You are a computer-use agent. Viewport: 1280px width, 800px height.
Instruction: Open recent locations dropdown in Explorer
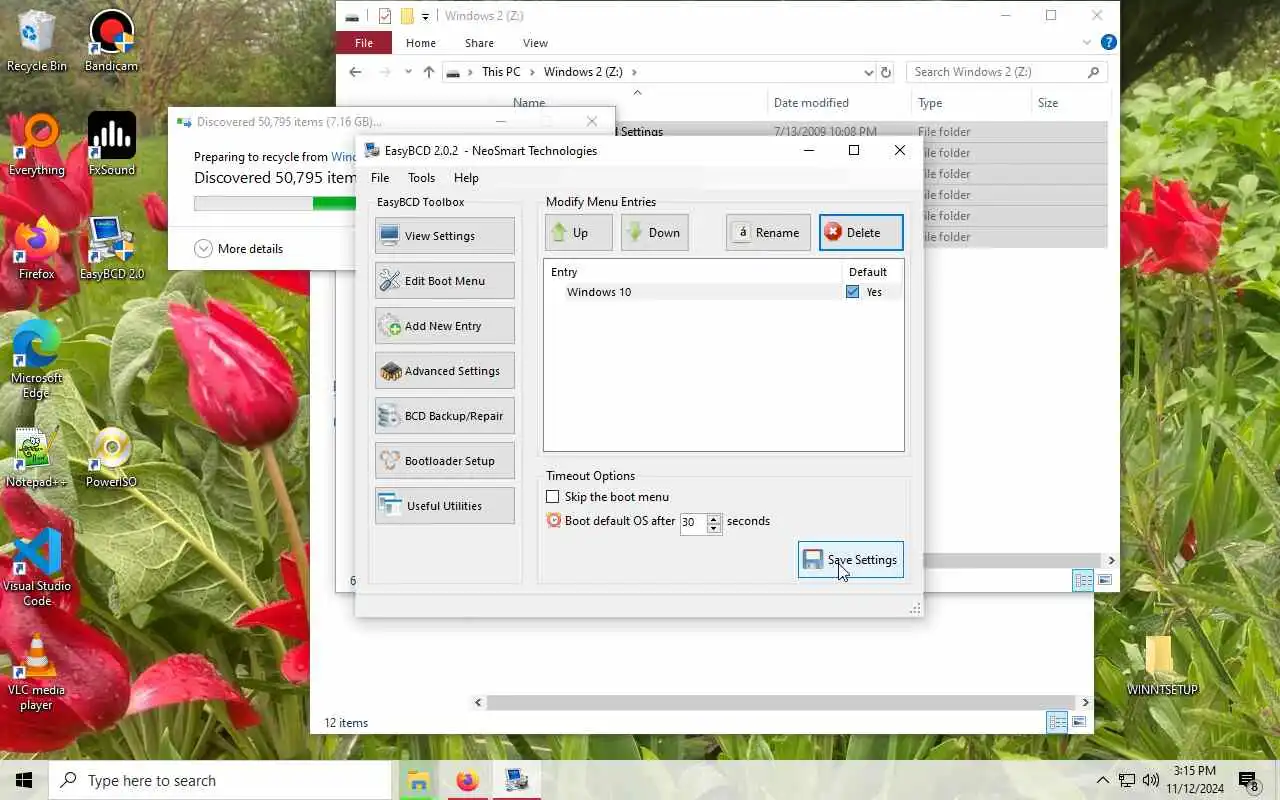(x=408, y=72)
